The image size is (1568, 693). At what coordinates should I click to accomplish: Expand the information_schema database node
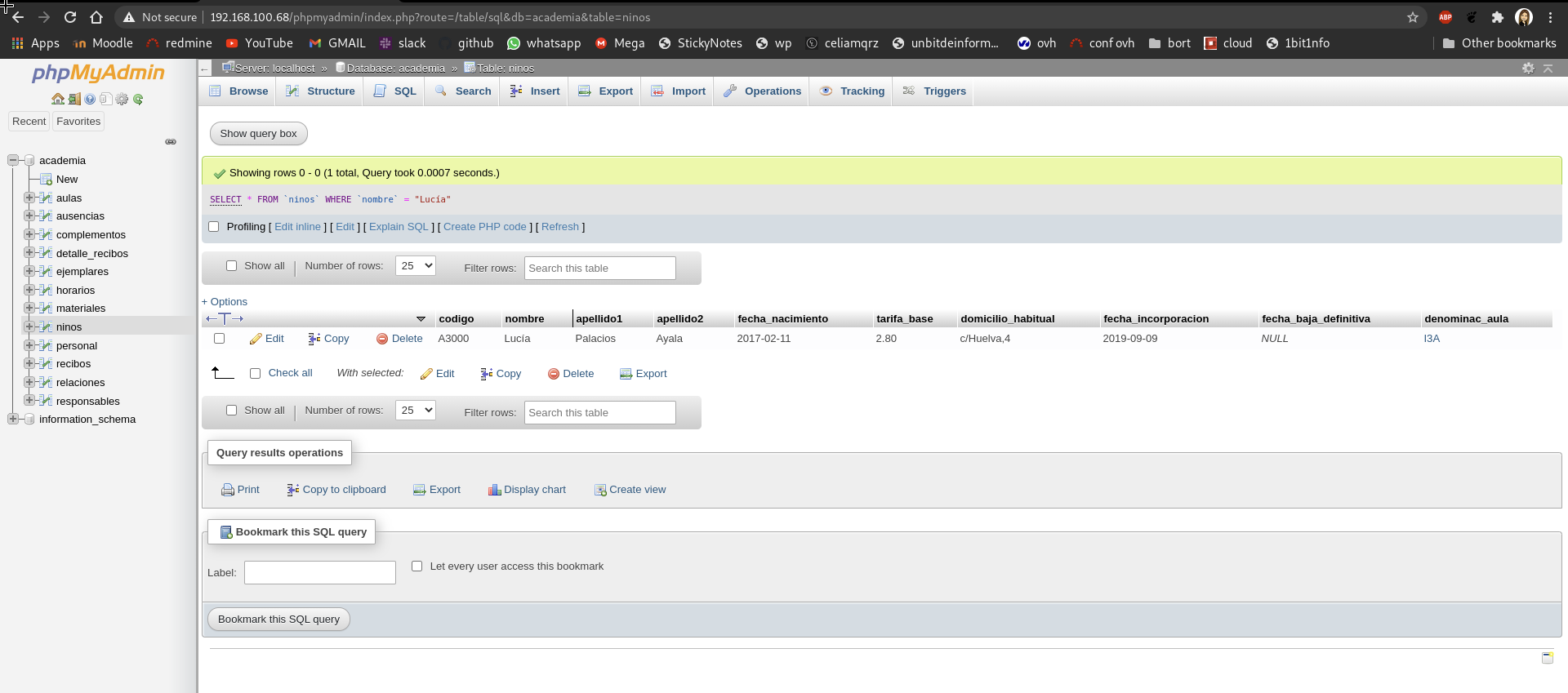pyautogui.click(x=13, y=419)
